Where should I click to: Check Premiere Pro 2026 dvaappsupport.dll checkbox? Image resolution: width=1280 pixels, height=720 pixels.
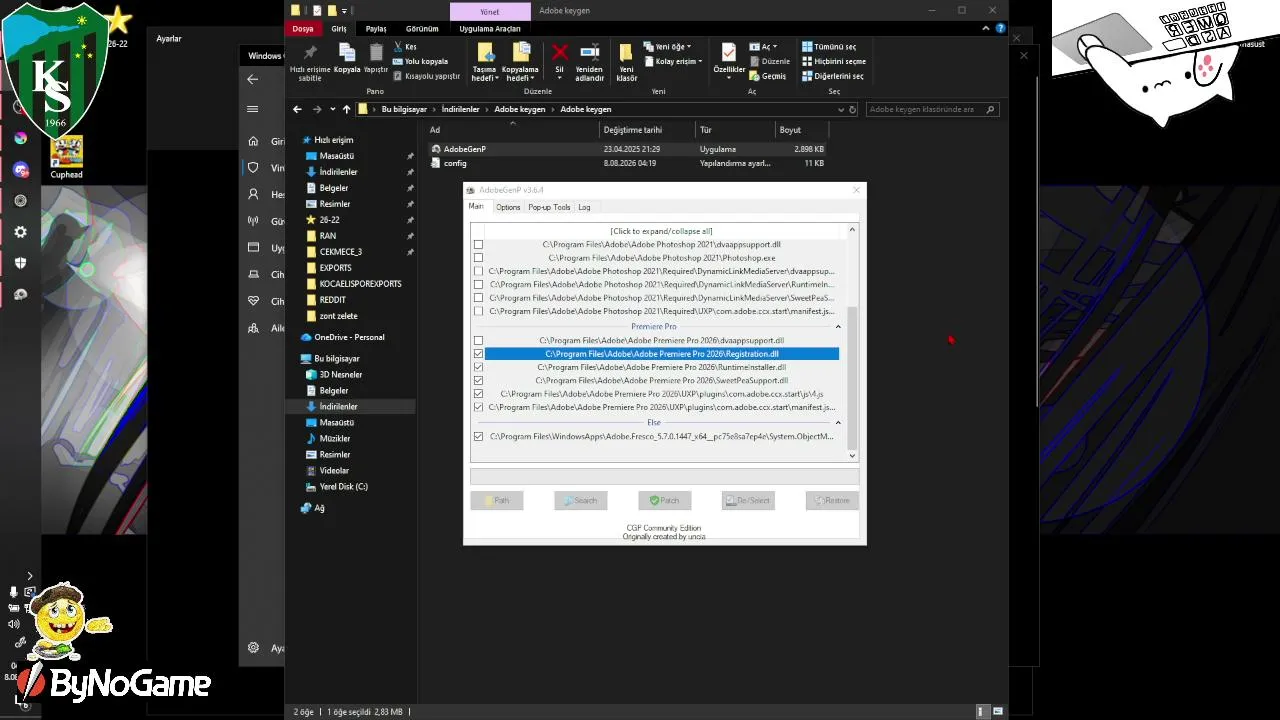click(x=478, y=341)
